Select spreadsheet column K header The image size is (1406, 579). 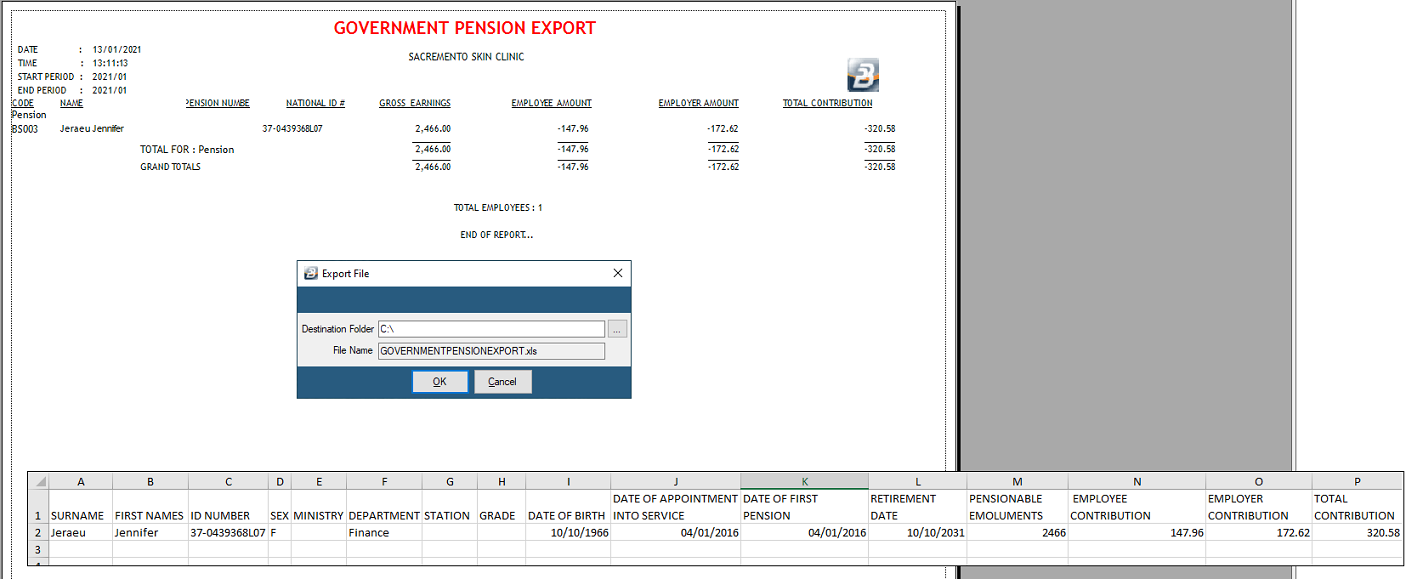pos(804,481)
